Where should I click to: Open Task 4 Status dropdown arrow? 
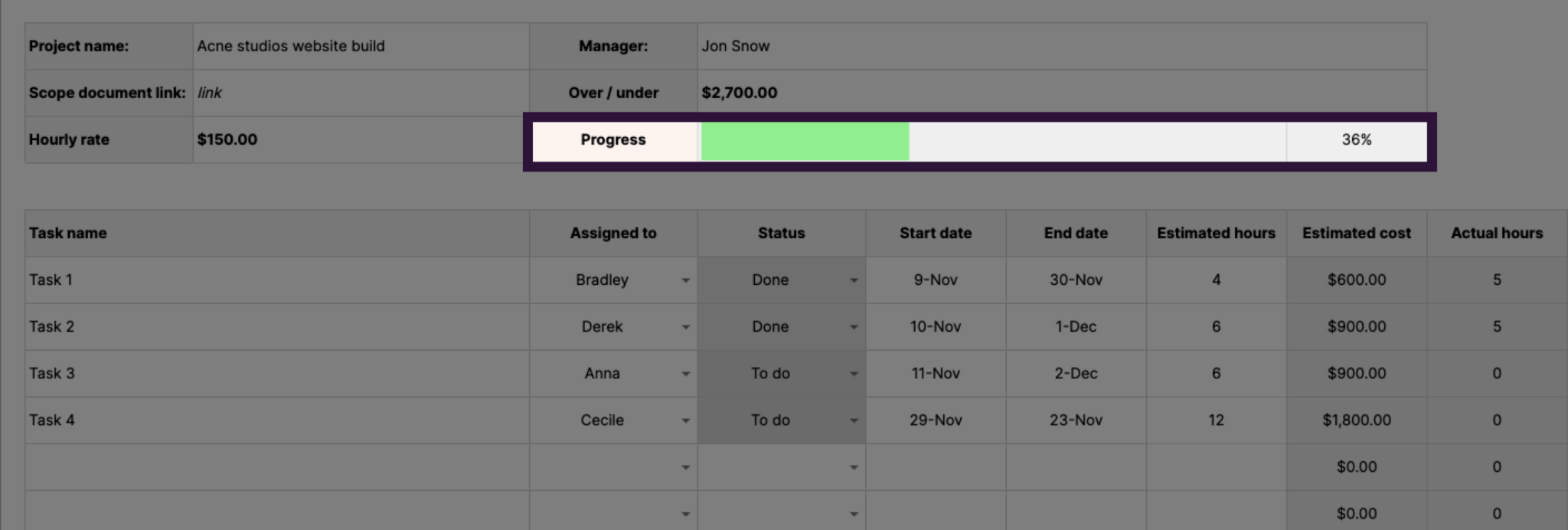[x=853, y=420]
